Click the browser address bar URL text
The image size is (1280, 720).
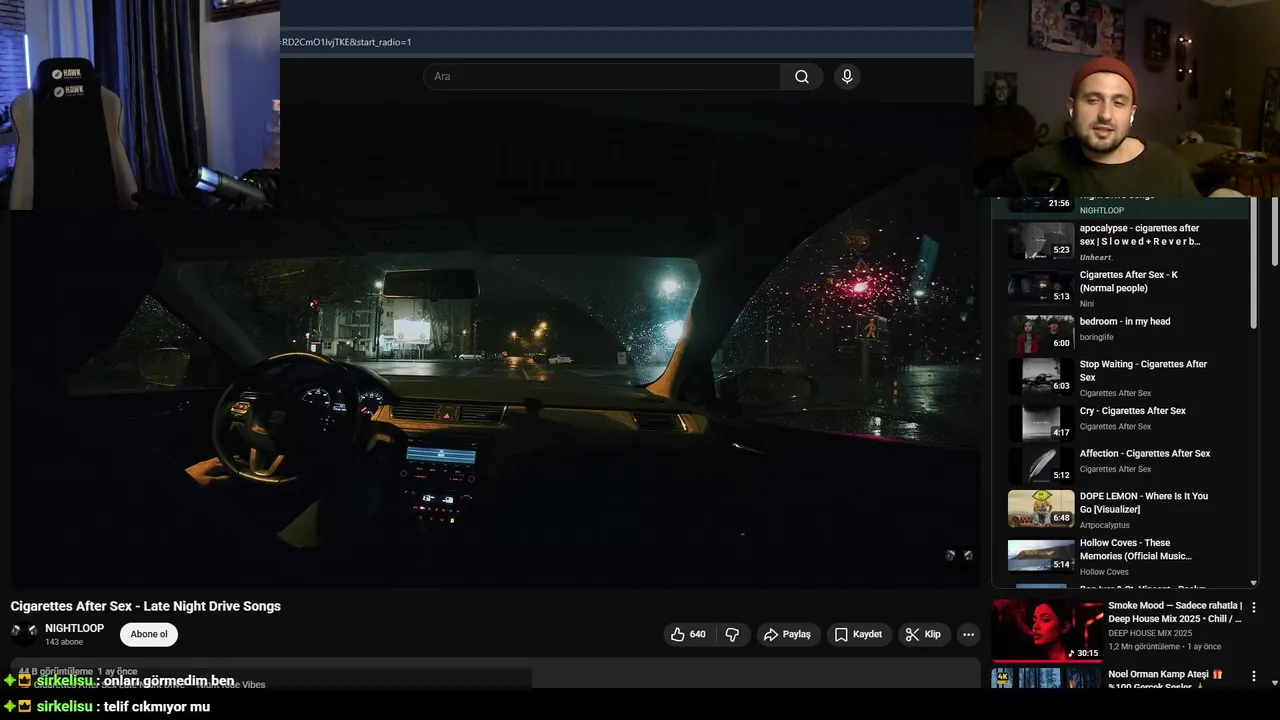tap(347, 42)
